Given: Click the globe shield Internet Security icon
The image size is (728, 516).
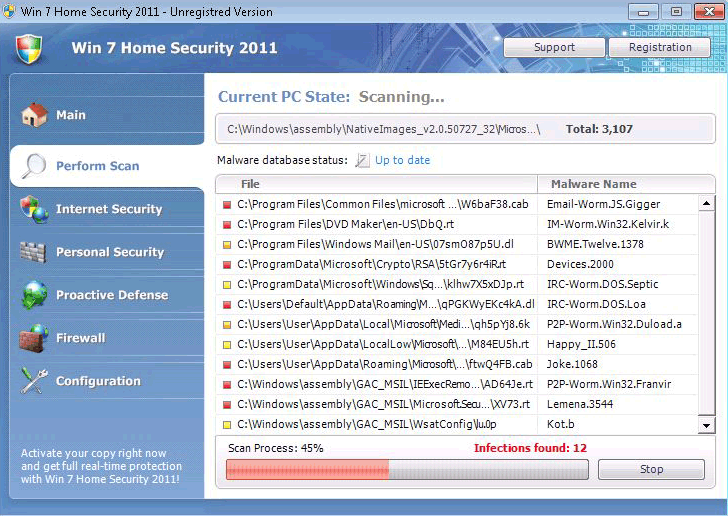Looking at the screenshot, I should [x=34, y=209].
